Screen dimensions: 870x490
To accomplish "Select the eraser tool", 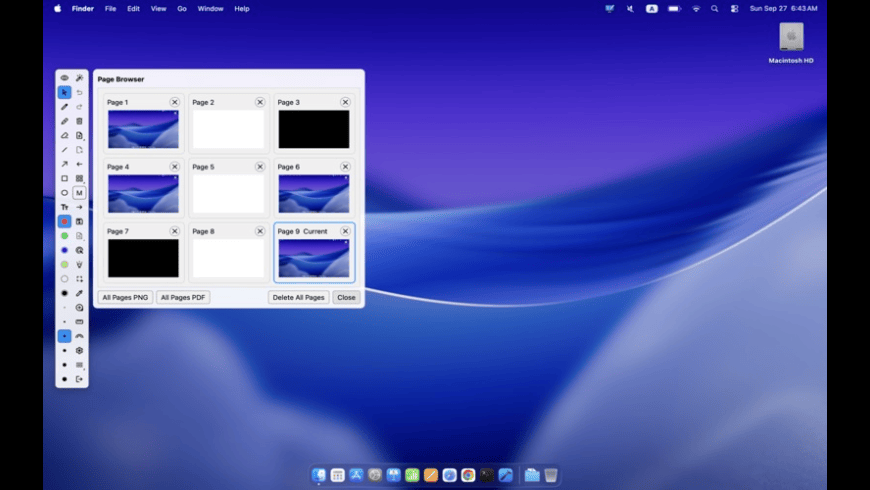I will [64, 135].
